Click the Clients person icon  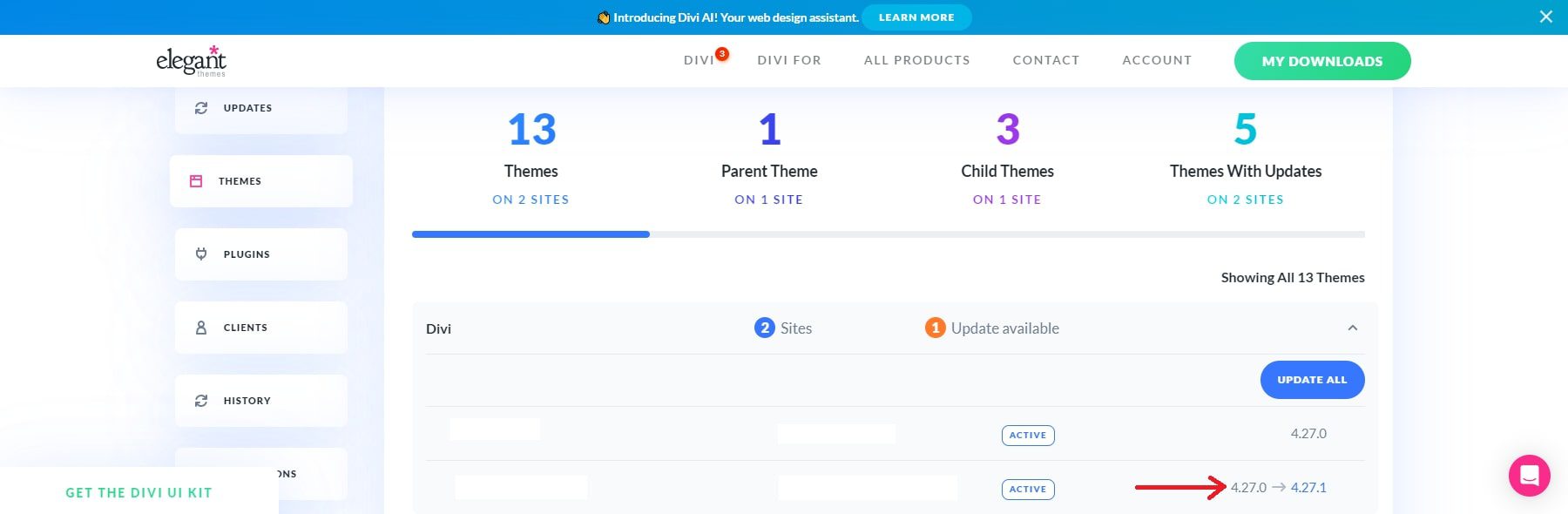tap(201, 328)
